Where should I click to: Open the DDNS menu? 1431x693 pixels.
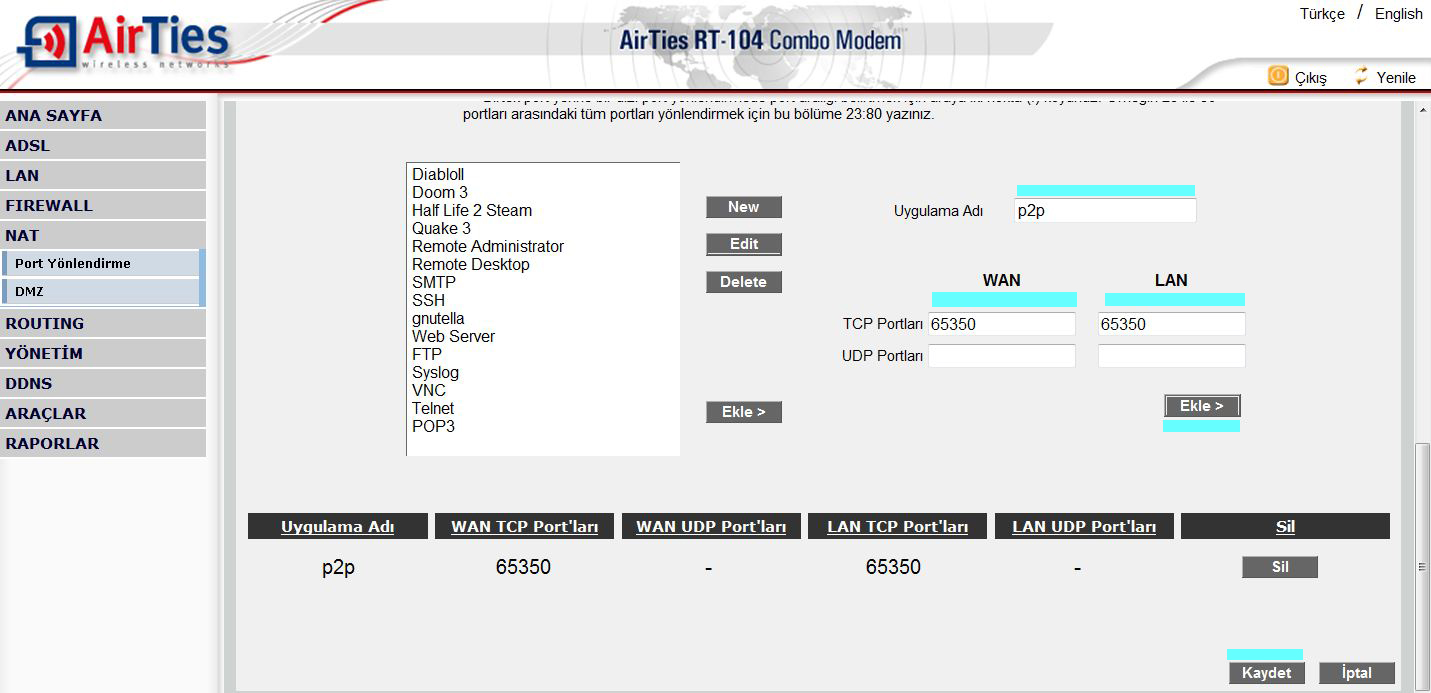point(103,383)
